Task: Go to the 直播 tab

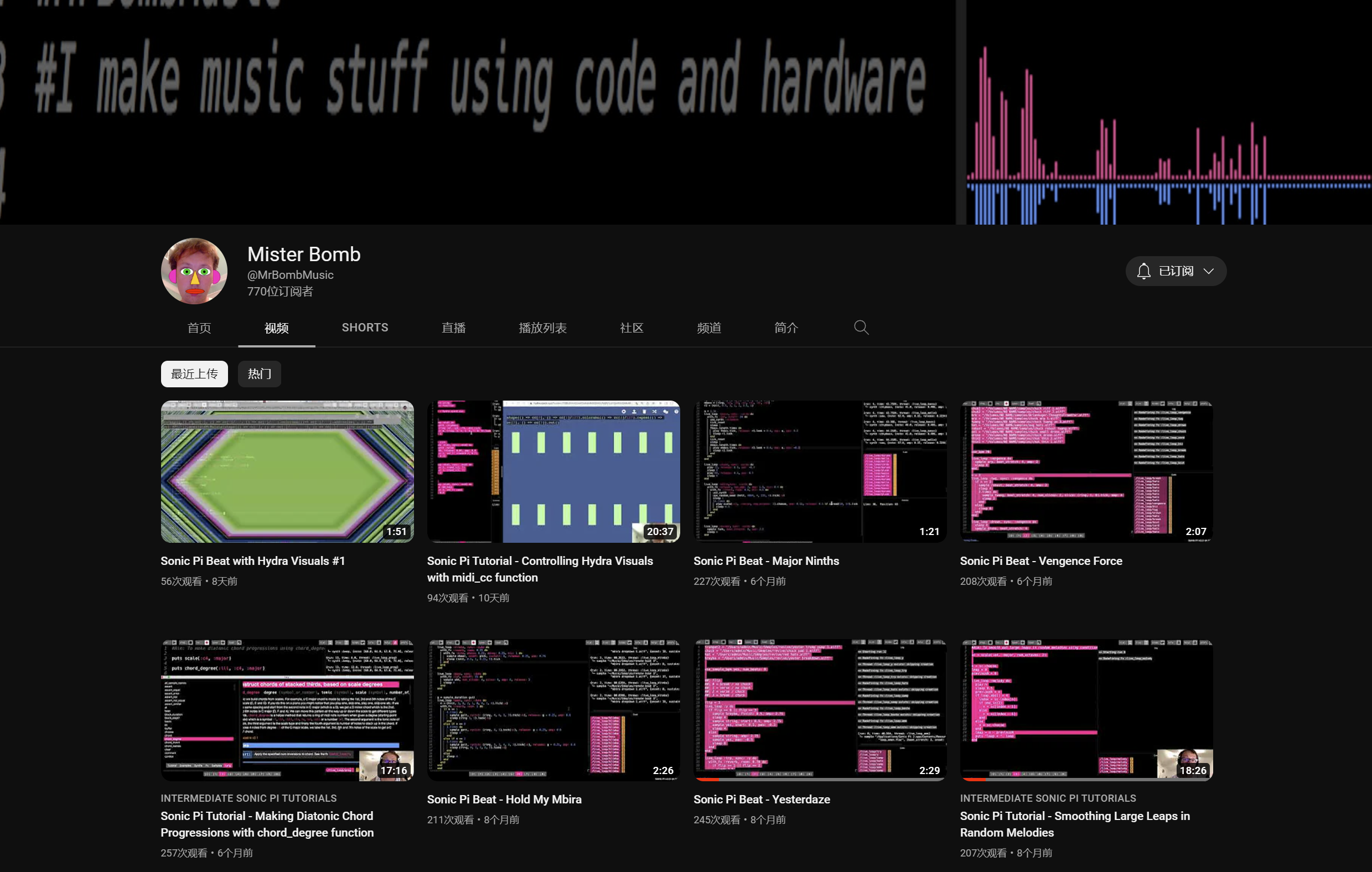Action: 453,328
